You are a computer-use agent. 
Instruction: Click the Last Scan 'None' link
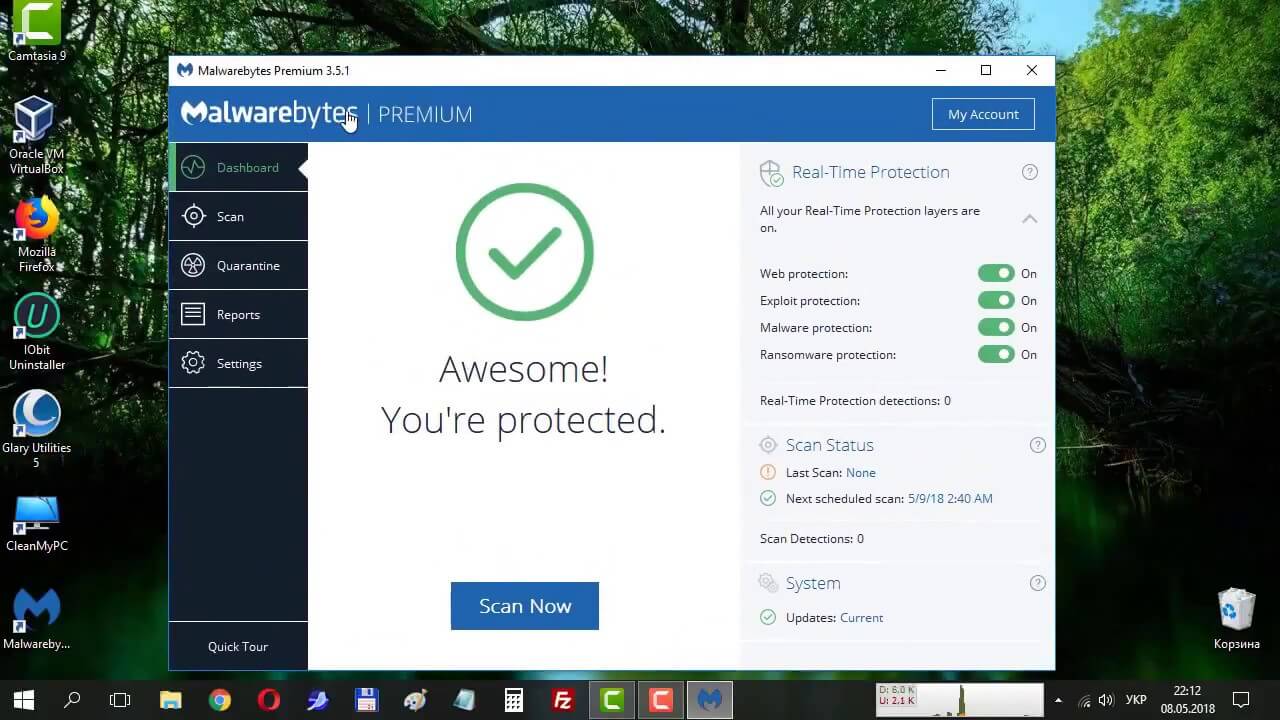tap(860, 472)
